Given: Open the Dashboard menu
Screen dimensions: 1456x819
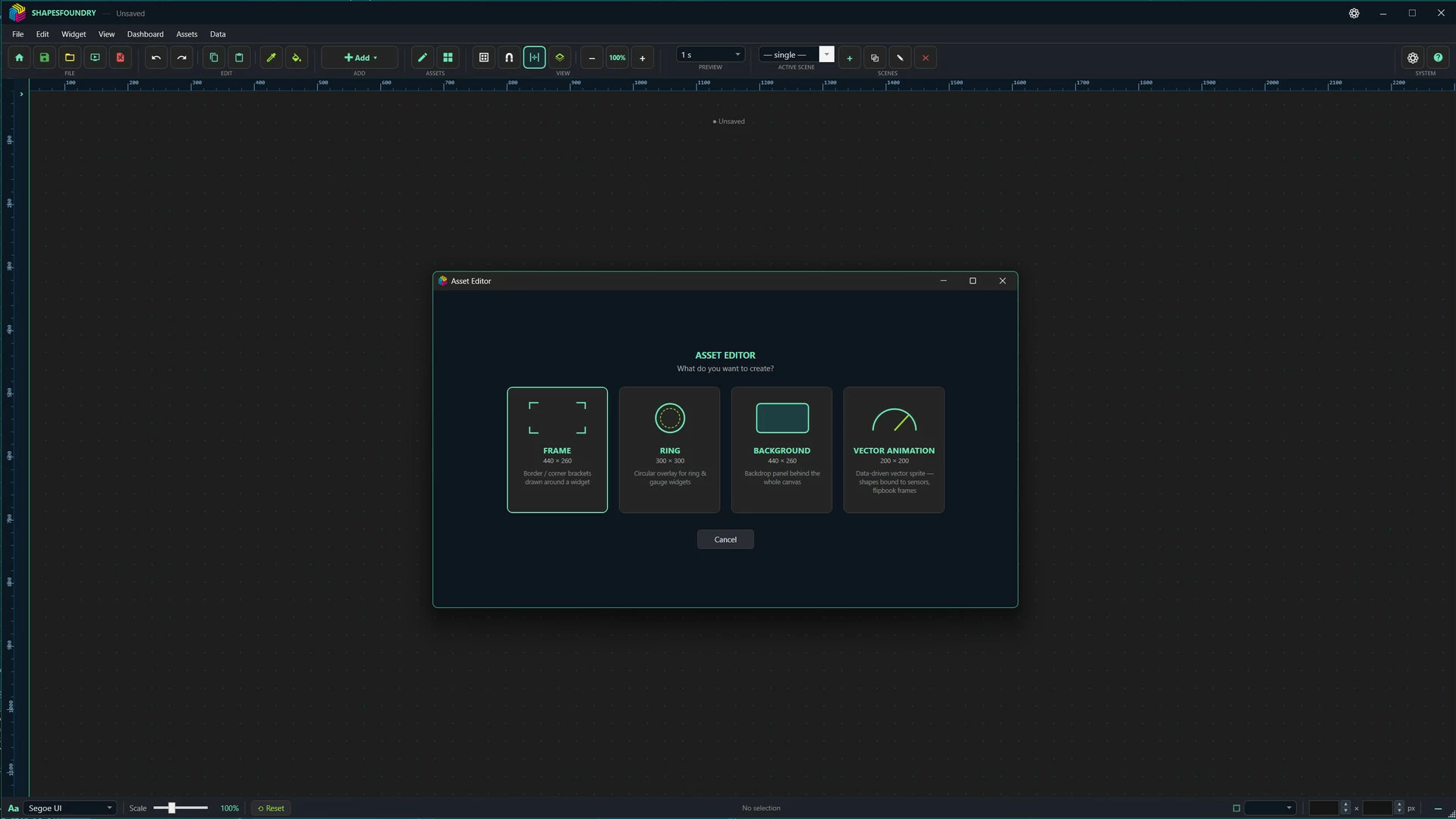Looking at the screenshot, I should [145, 34].
